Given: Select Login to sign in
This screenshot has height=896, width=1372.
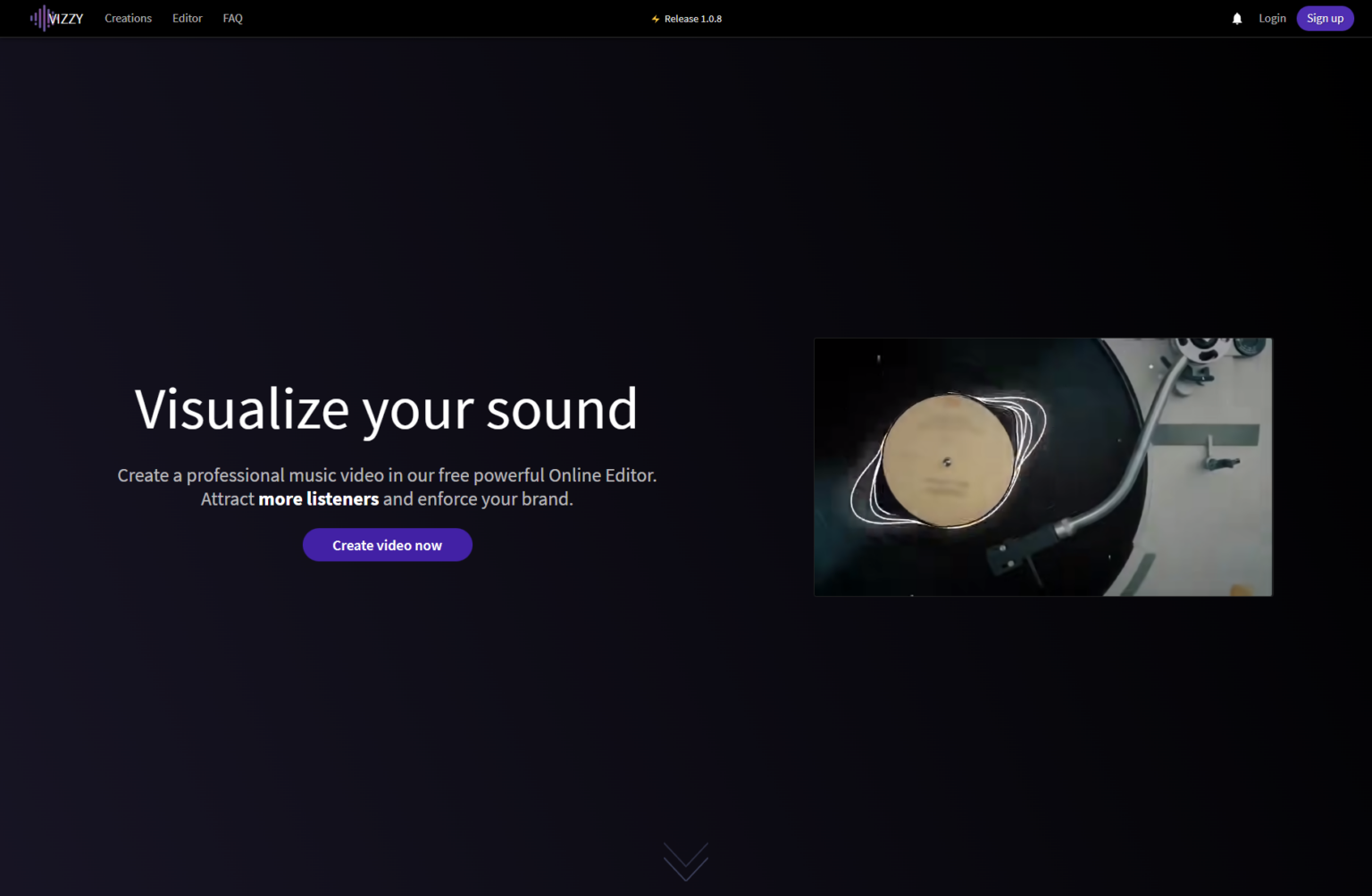Looking at the screenshot, I should point(1272,18).
